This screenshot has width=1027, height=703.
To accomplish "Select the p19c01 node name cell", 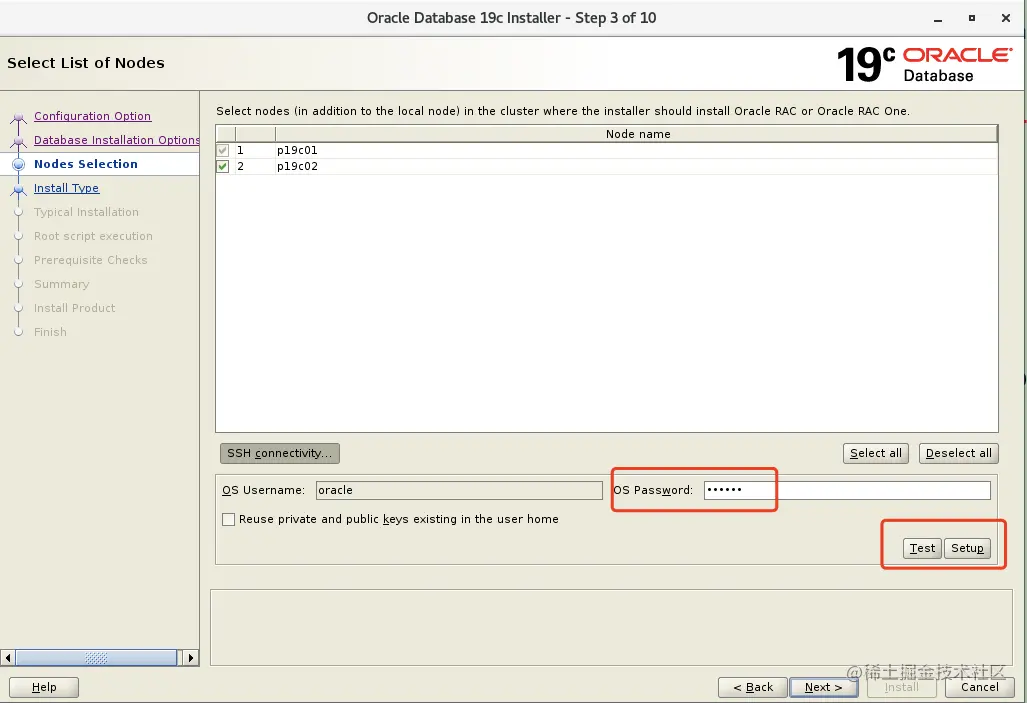I will 636,150.
